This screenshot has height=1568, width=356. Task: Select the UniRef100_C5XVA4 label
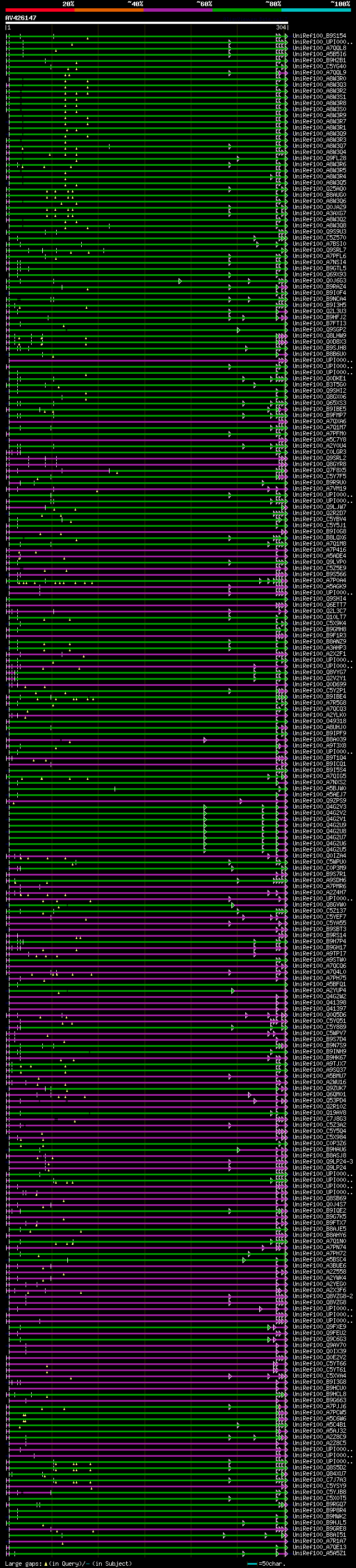point(319,1376)
